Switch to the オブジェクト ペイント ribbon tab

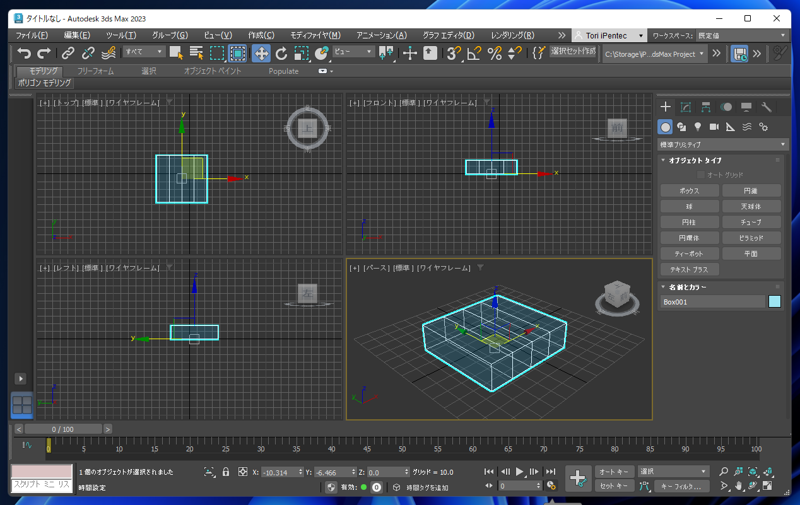point(212,71)
